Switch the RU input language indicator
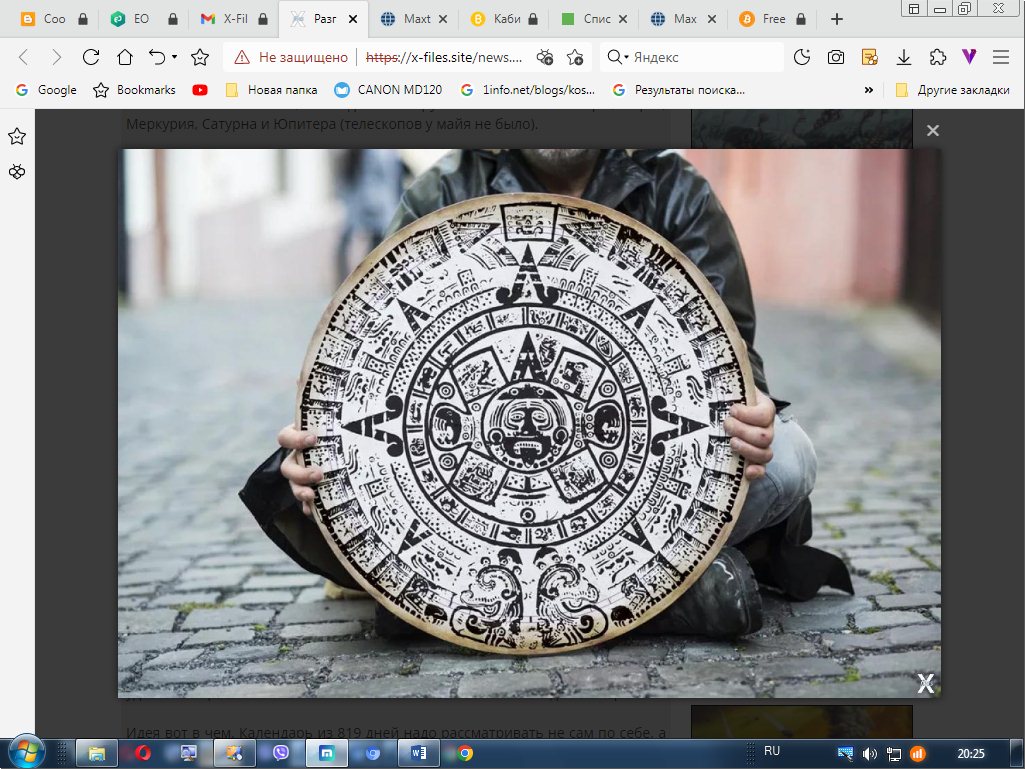The height and width of the screenshot is (769, 1025). [x=772, y=751]
